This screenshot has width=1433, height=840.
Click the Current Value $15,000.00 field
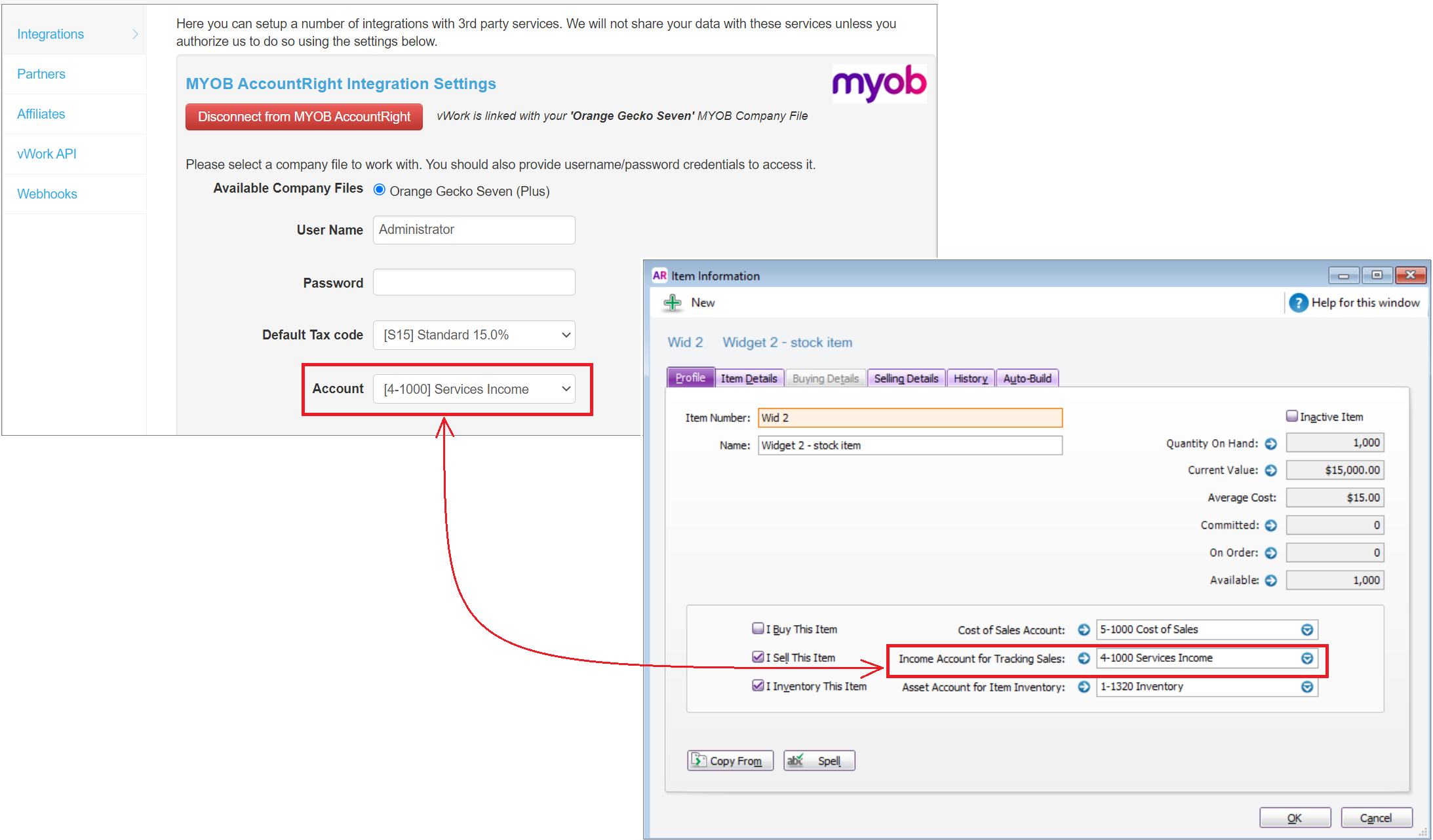1335,470
